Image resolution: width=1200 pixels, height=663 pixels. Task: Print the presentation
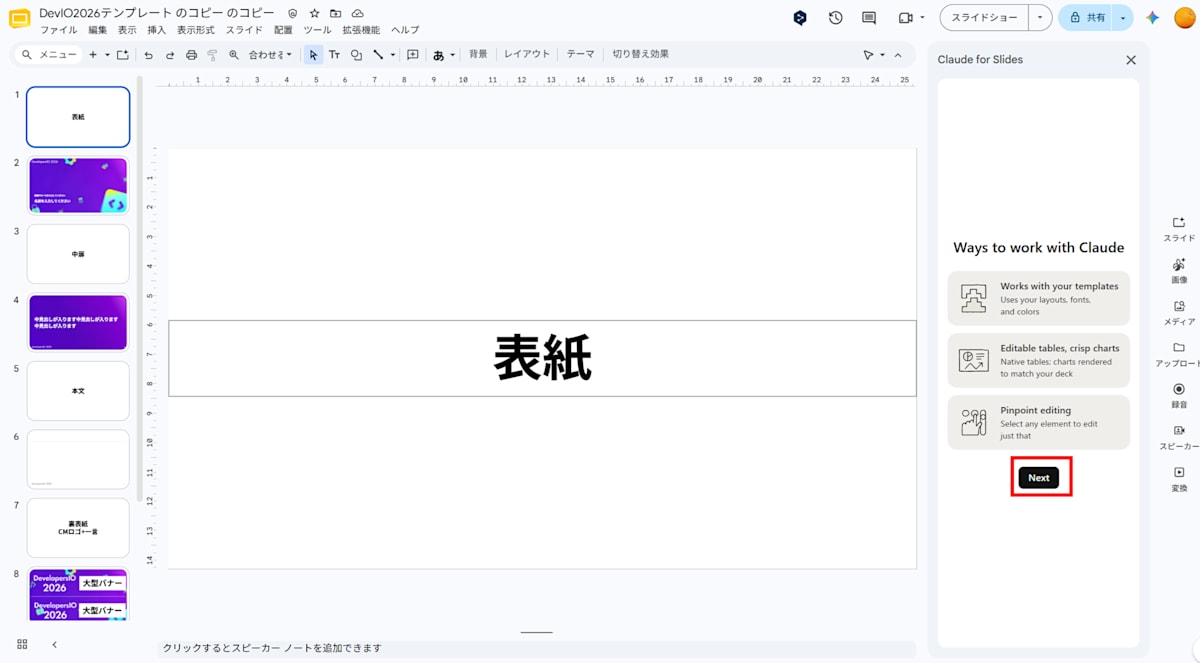pyautogui.click(x=191, y=55)
